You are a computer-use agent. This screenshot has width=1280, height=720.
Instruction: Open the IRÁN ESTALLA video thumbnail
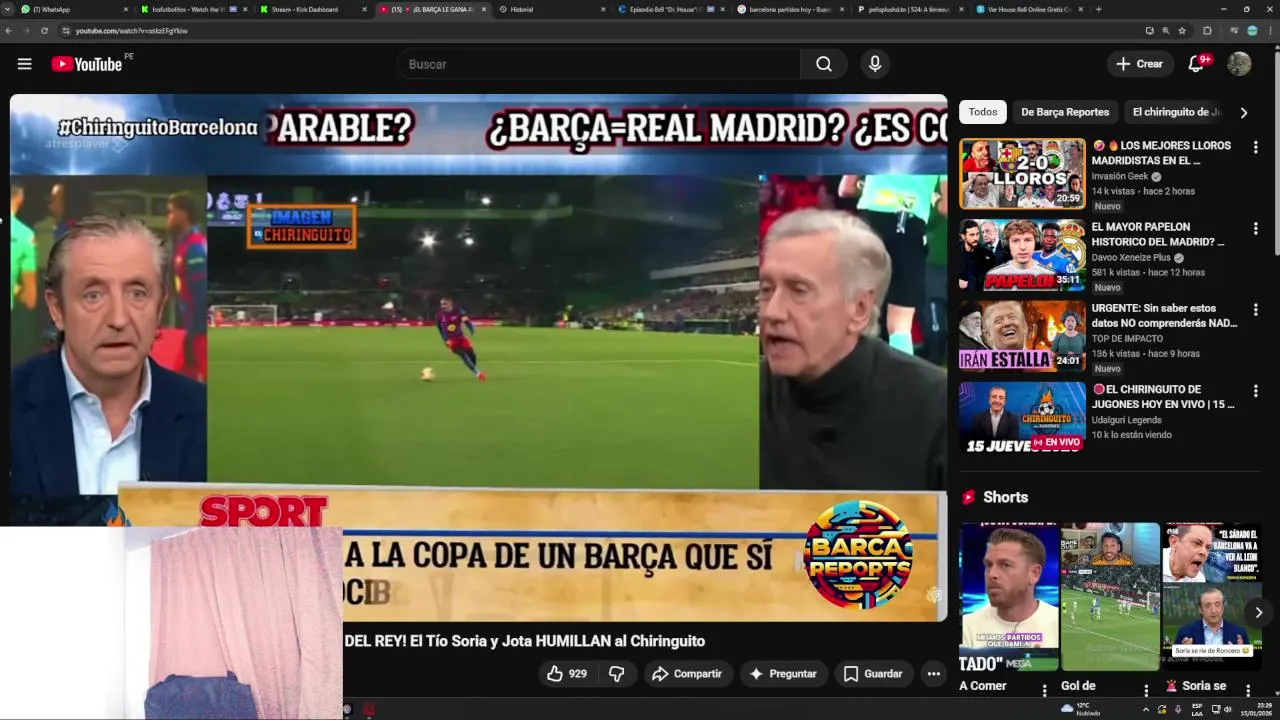1022,336
